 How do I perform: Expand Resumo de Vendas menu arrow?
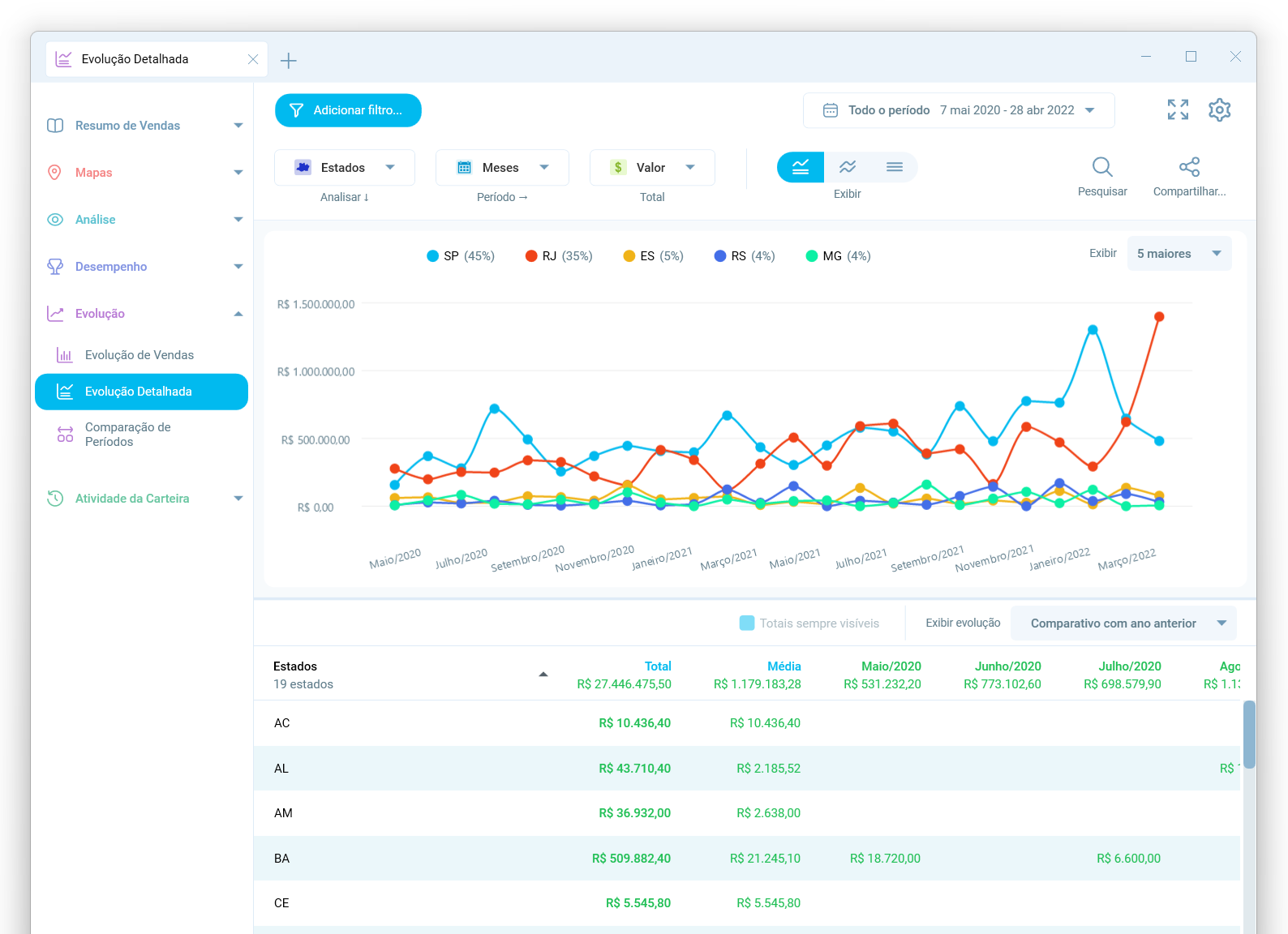coord(238,126)
